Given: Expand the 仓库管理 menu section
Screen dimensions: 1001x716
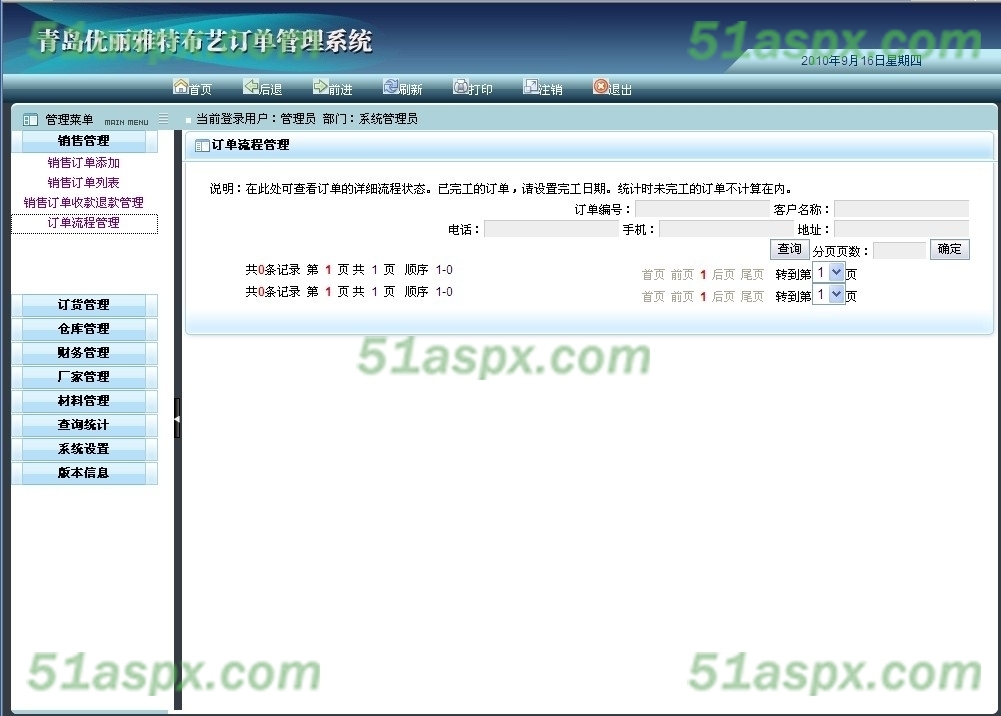Looking at the screenshot, I should pos(84,329).
